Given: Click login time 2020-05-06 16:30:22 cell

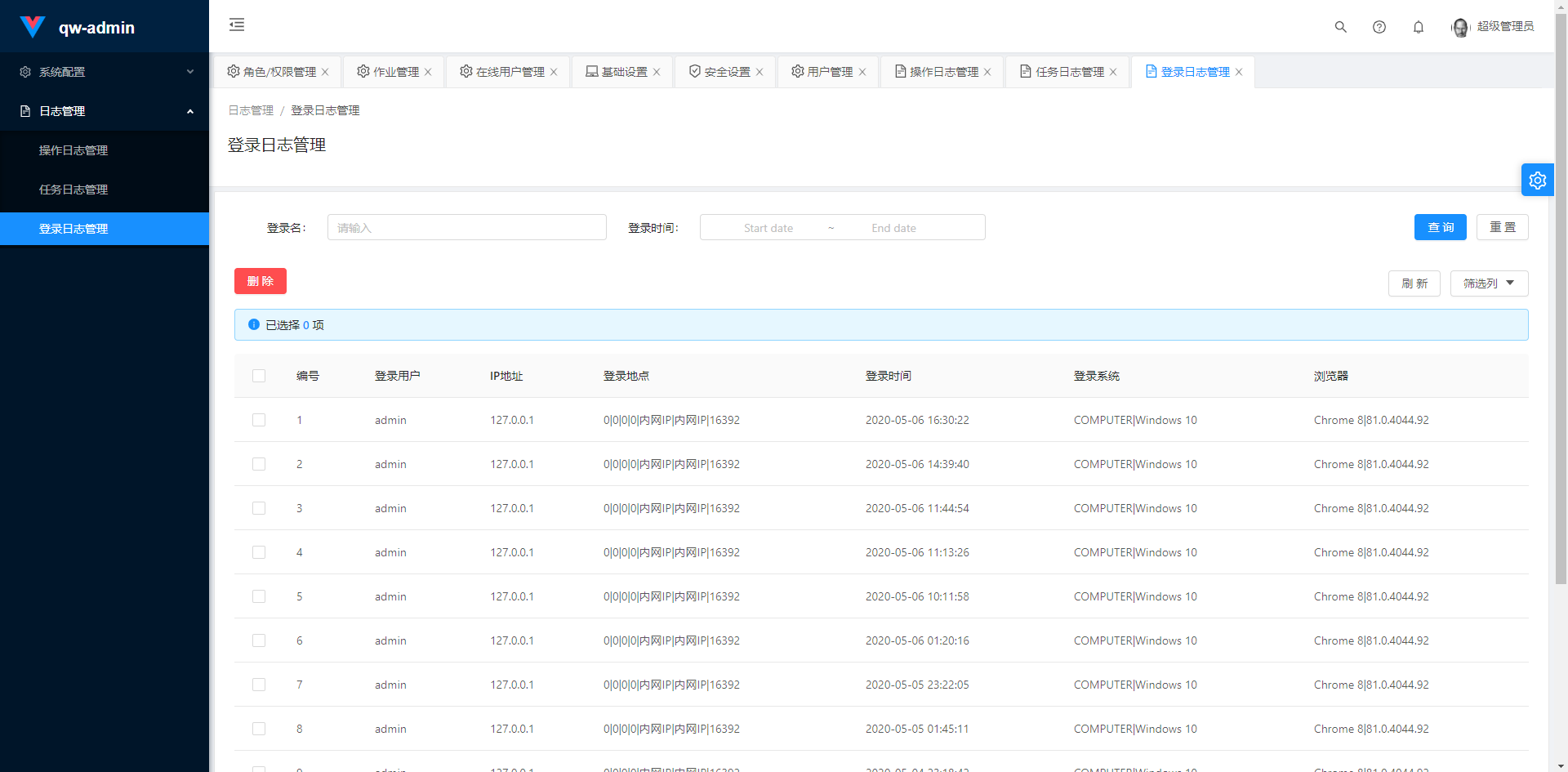Looking at the screenshot, I should 917,420.
